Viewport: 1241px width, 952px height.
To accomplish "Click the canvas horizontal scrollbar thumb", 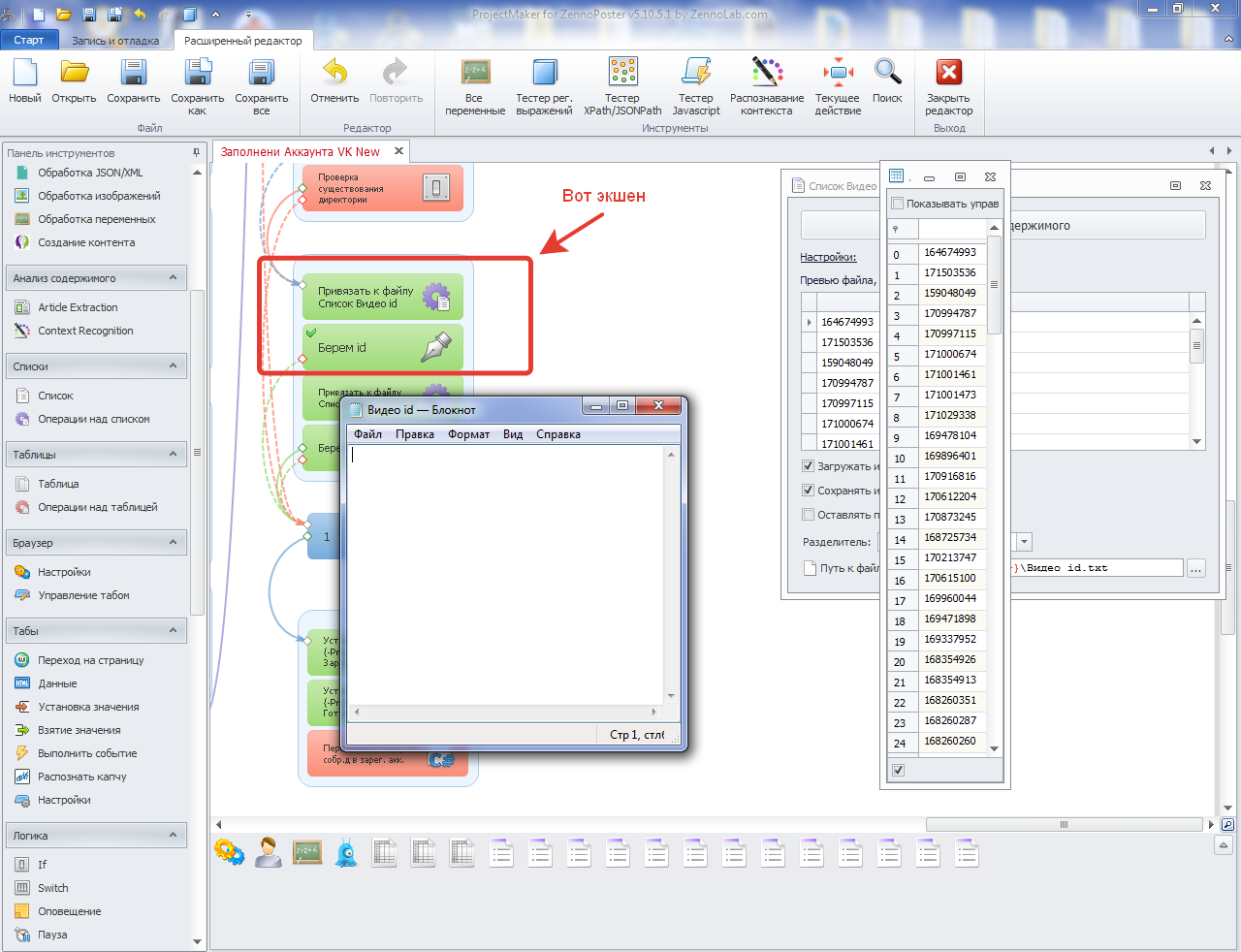I will (1064, 824).
